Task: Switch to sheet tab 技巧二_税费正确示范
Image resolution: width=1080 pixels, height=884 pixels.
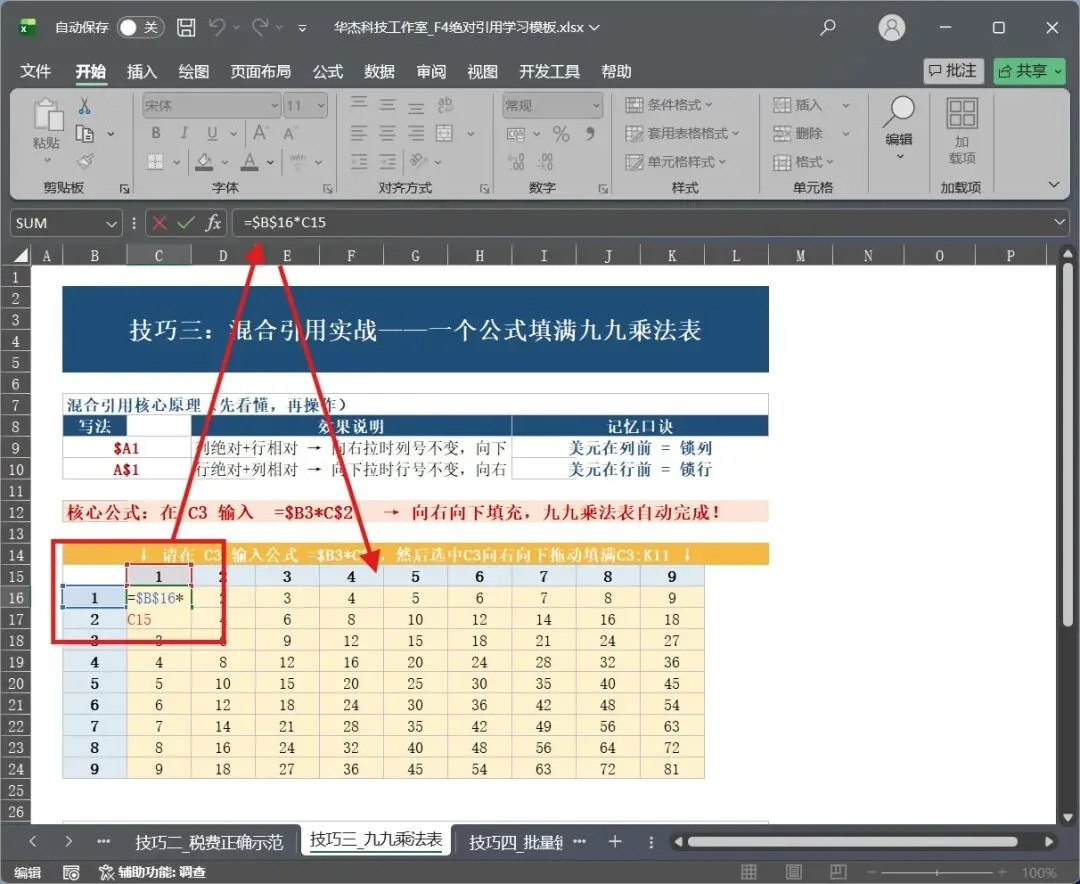Action: (209, 842)
